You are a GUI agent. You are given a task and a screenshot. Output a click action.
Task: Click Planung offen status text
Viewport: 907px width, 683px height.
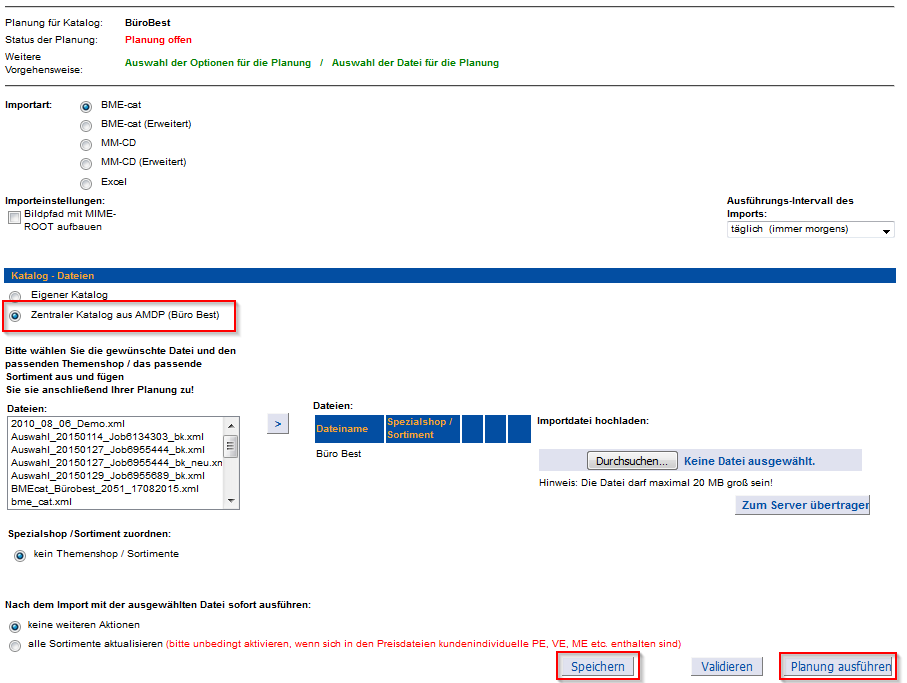tap(158, 40)
